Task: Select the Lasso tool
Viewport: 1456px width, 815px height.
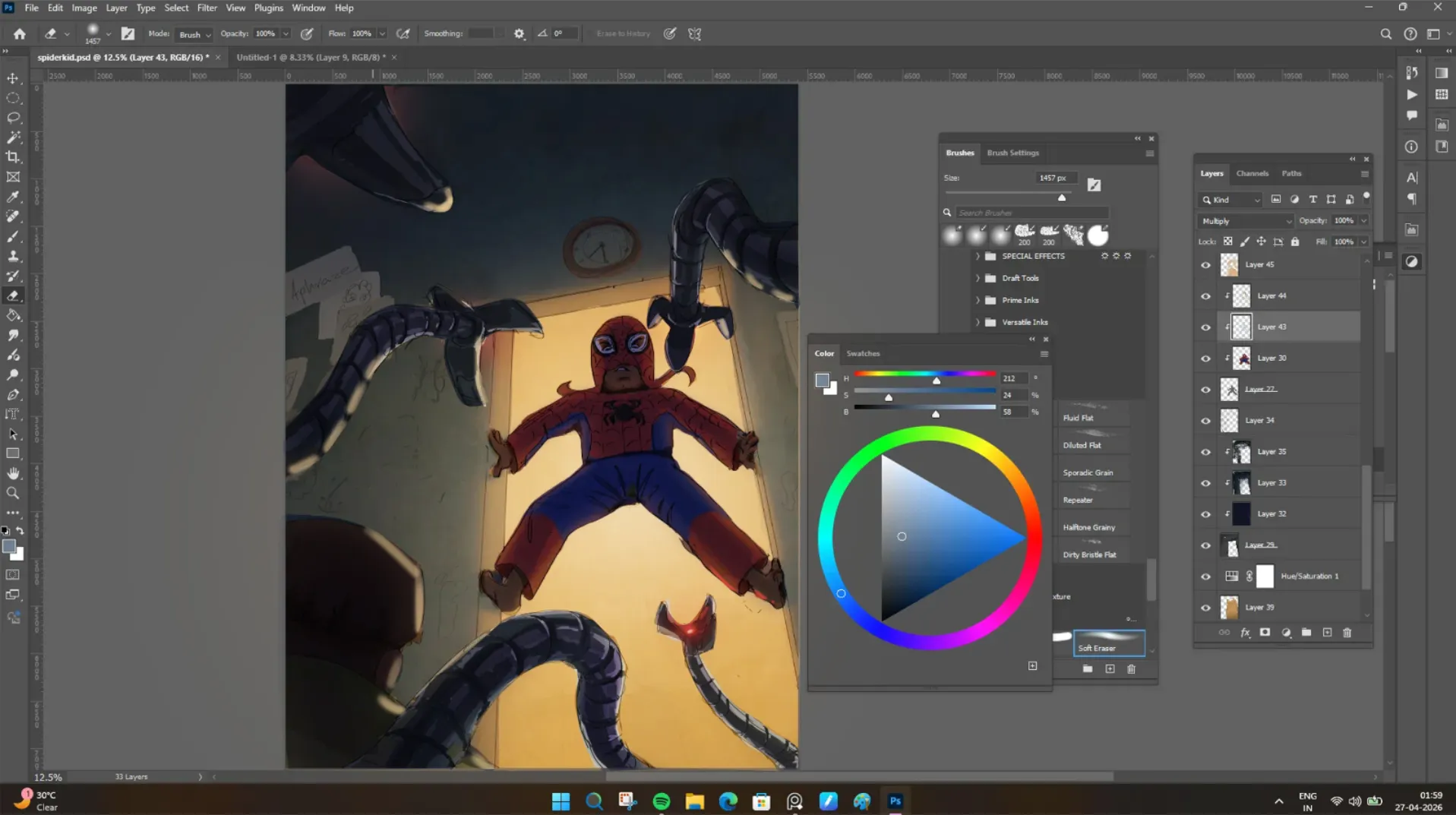Action: point(13,118)
